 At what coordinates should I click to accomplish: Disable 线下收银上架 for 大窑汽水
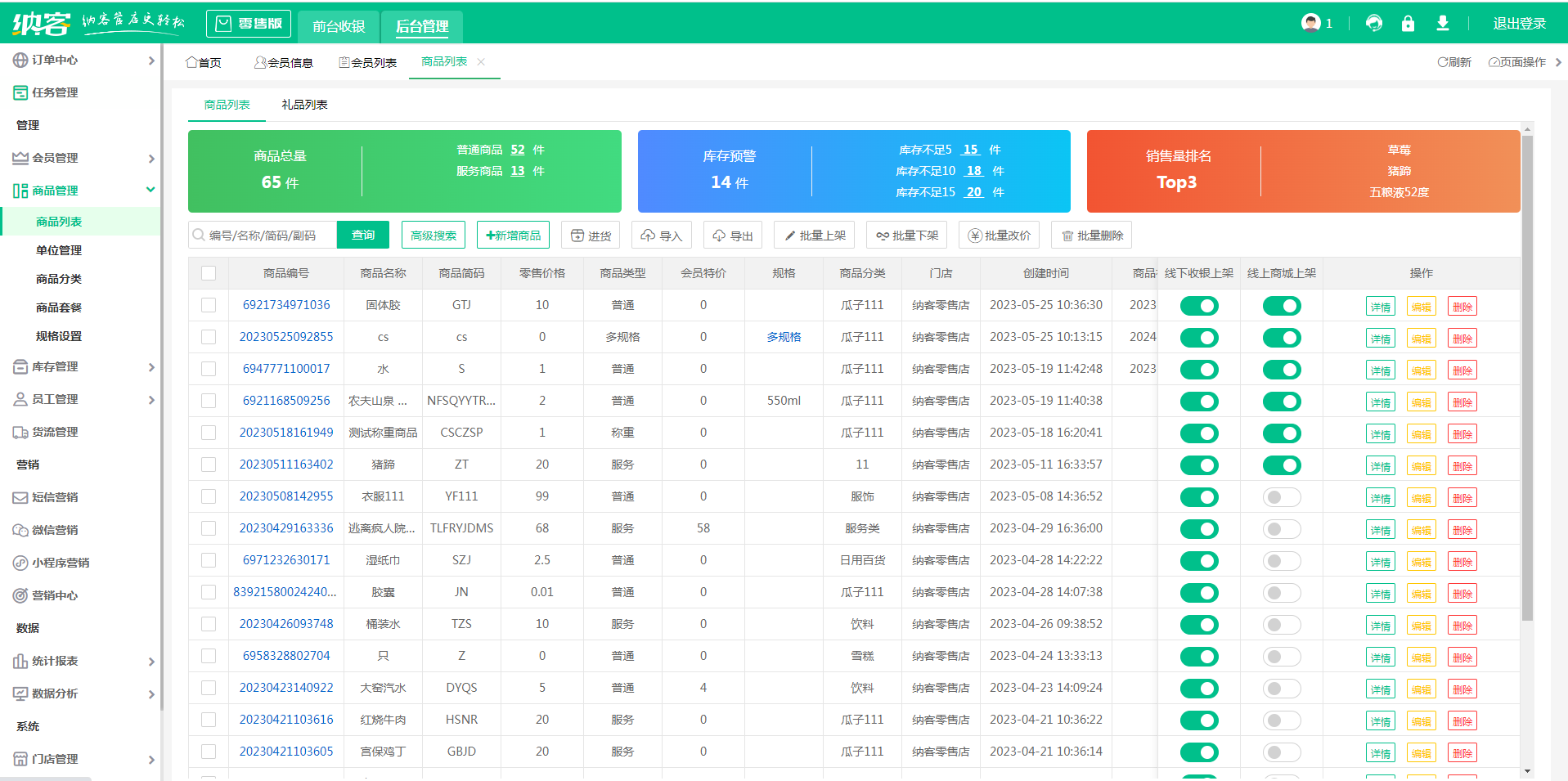[1199, 689]
